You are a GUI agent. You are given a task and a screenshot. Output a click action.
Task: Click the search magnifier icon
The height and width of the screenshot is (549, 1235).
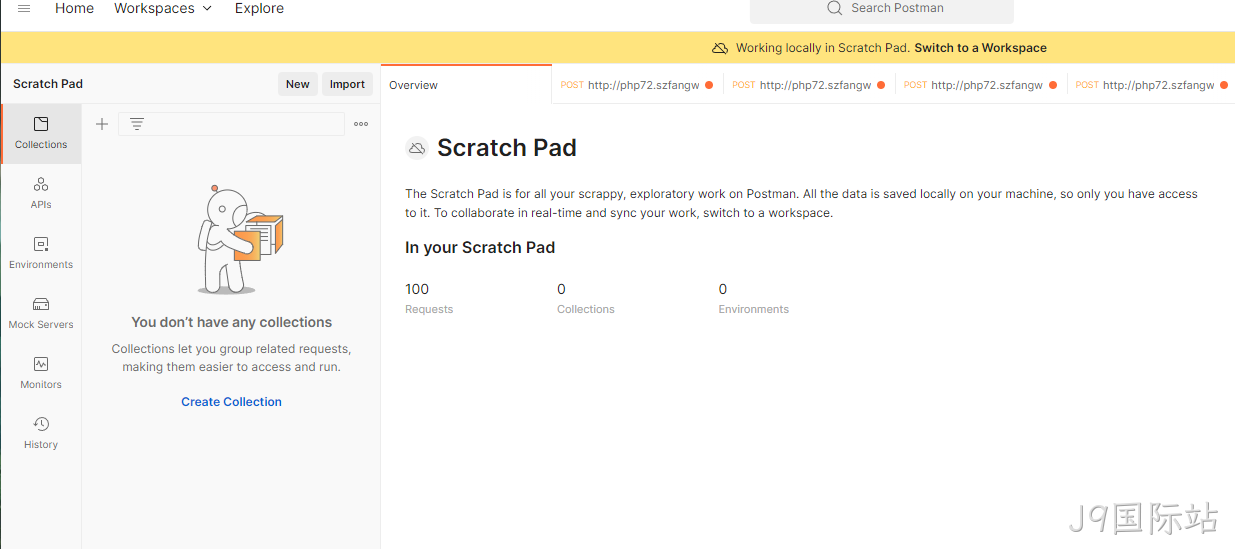tap(834, 8)
